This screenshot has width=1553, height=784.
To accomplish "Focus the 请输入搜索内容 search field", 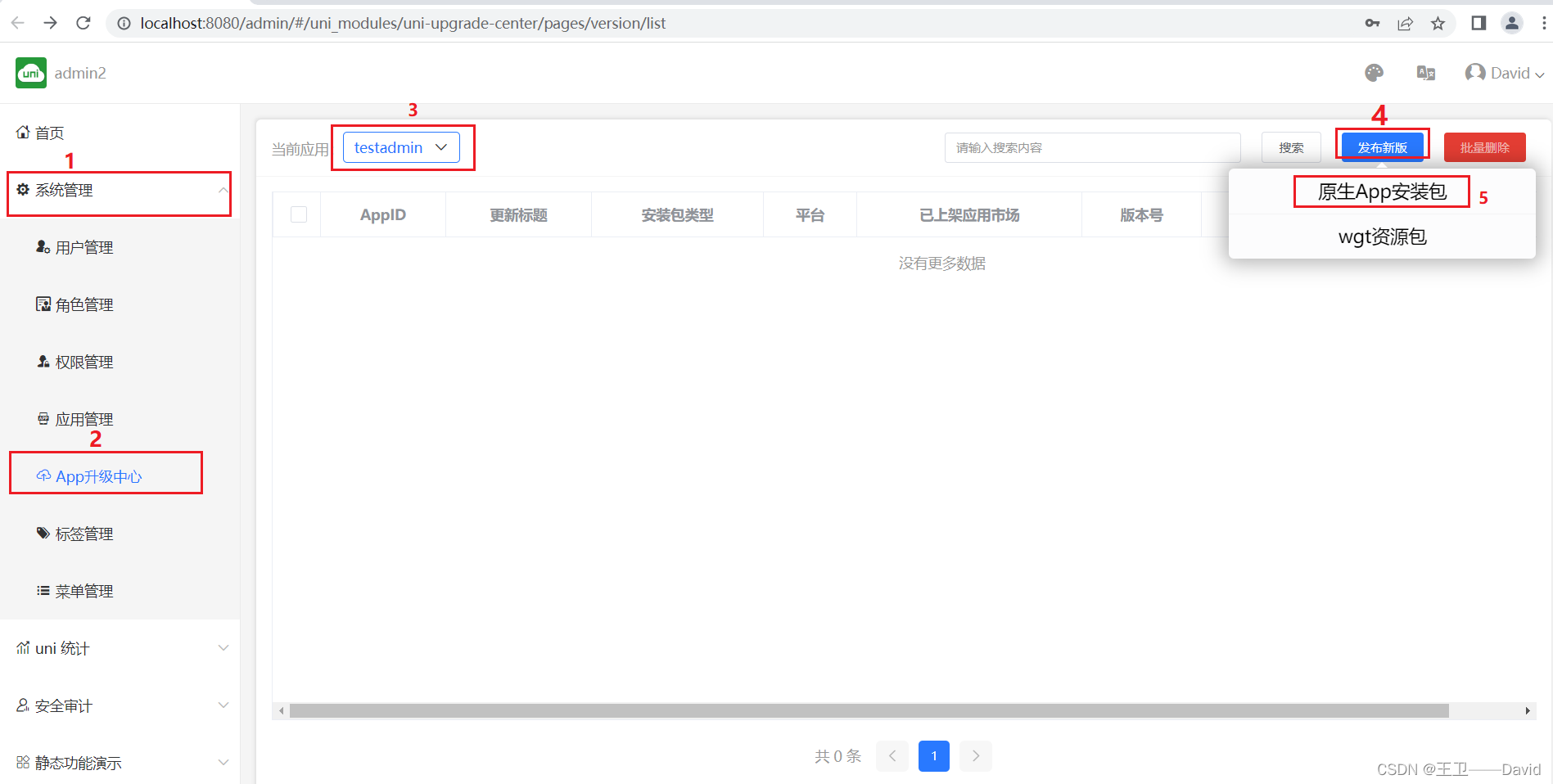I will pyautogui.click(x=1092, y=147).
